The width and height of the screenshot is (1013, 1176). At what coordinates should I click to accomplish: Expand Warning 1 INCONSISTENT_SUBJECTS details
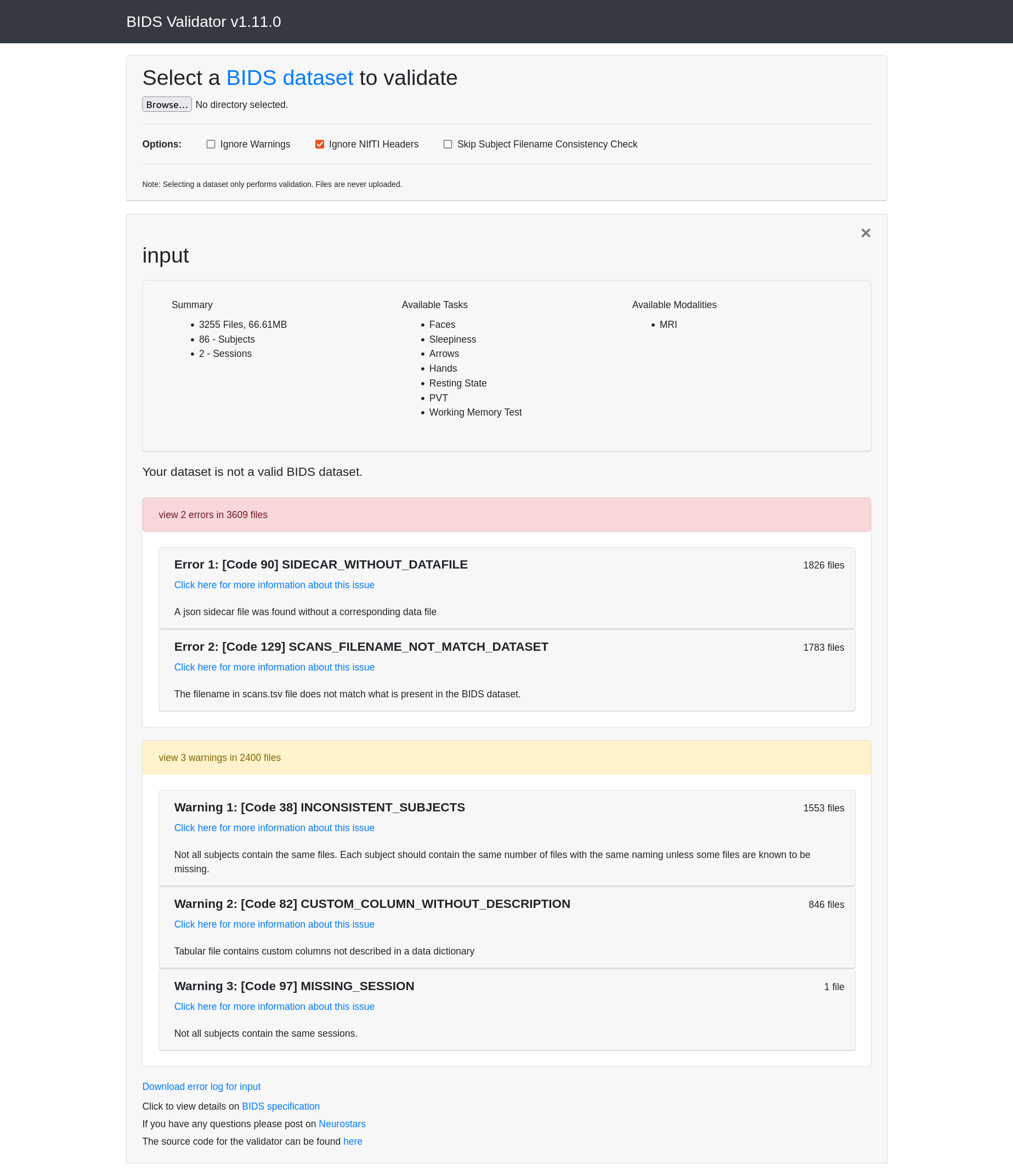pos(319,808)
